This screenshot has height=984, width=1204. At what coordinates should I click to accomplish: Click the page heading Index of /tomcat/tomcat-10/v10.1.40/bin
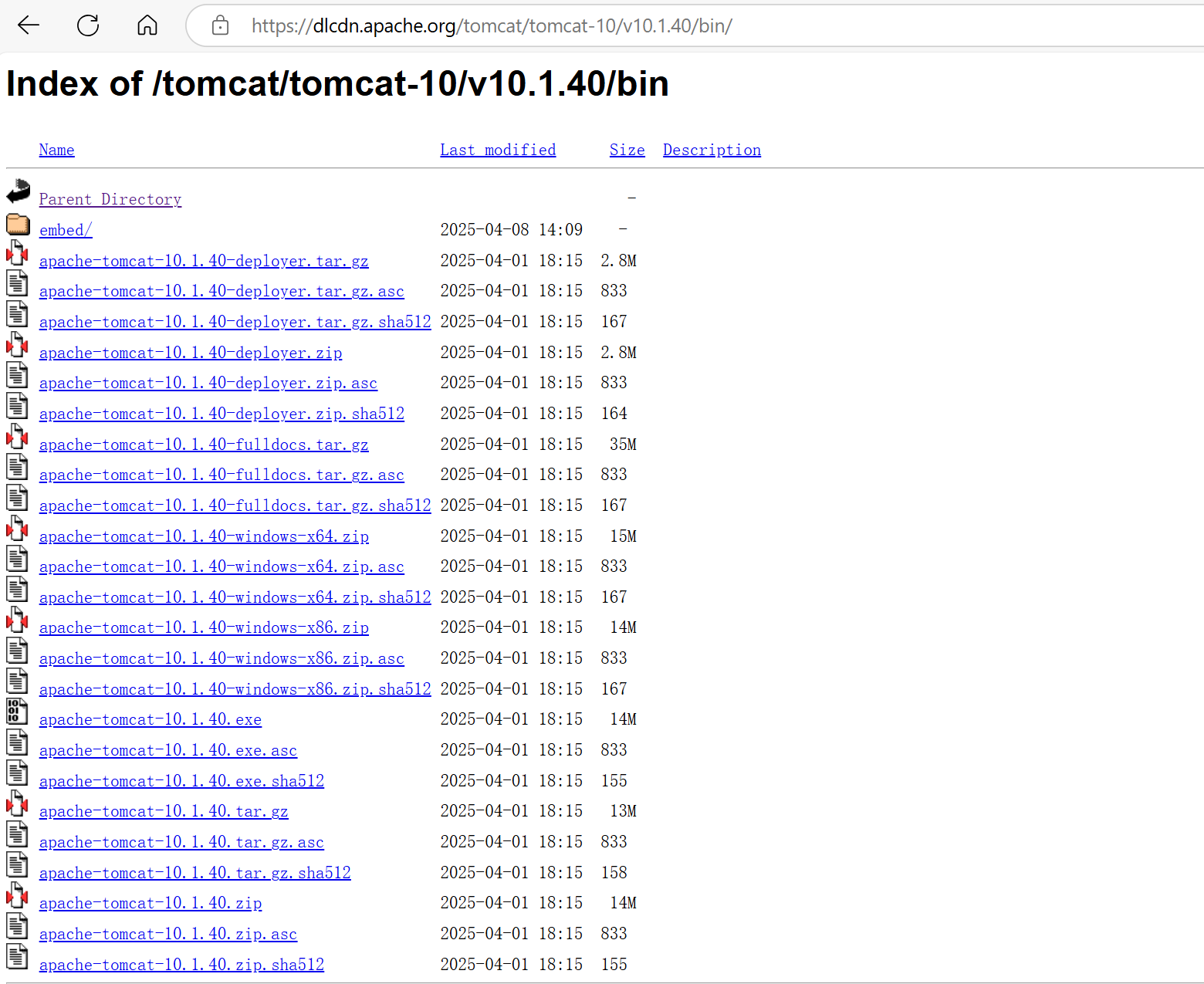click(337, 83)
